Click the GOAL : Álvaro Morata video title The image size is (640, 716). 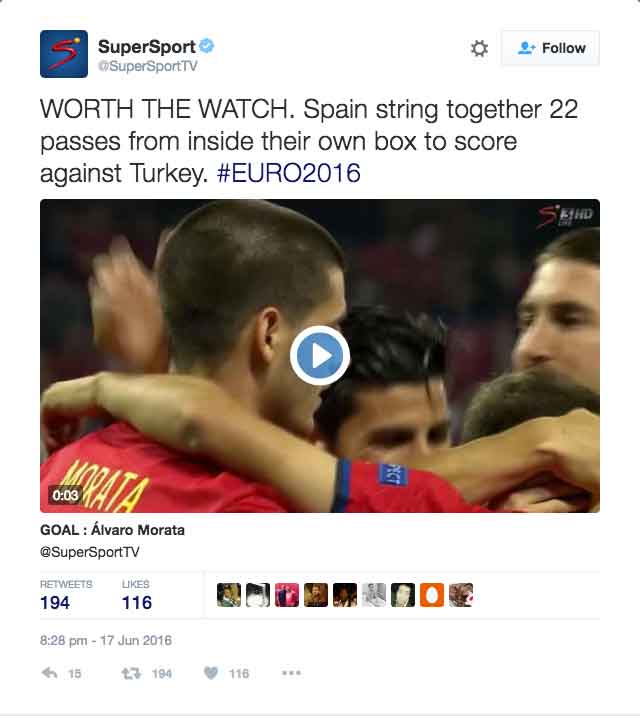point(112,530)
